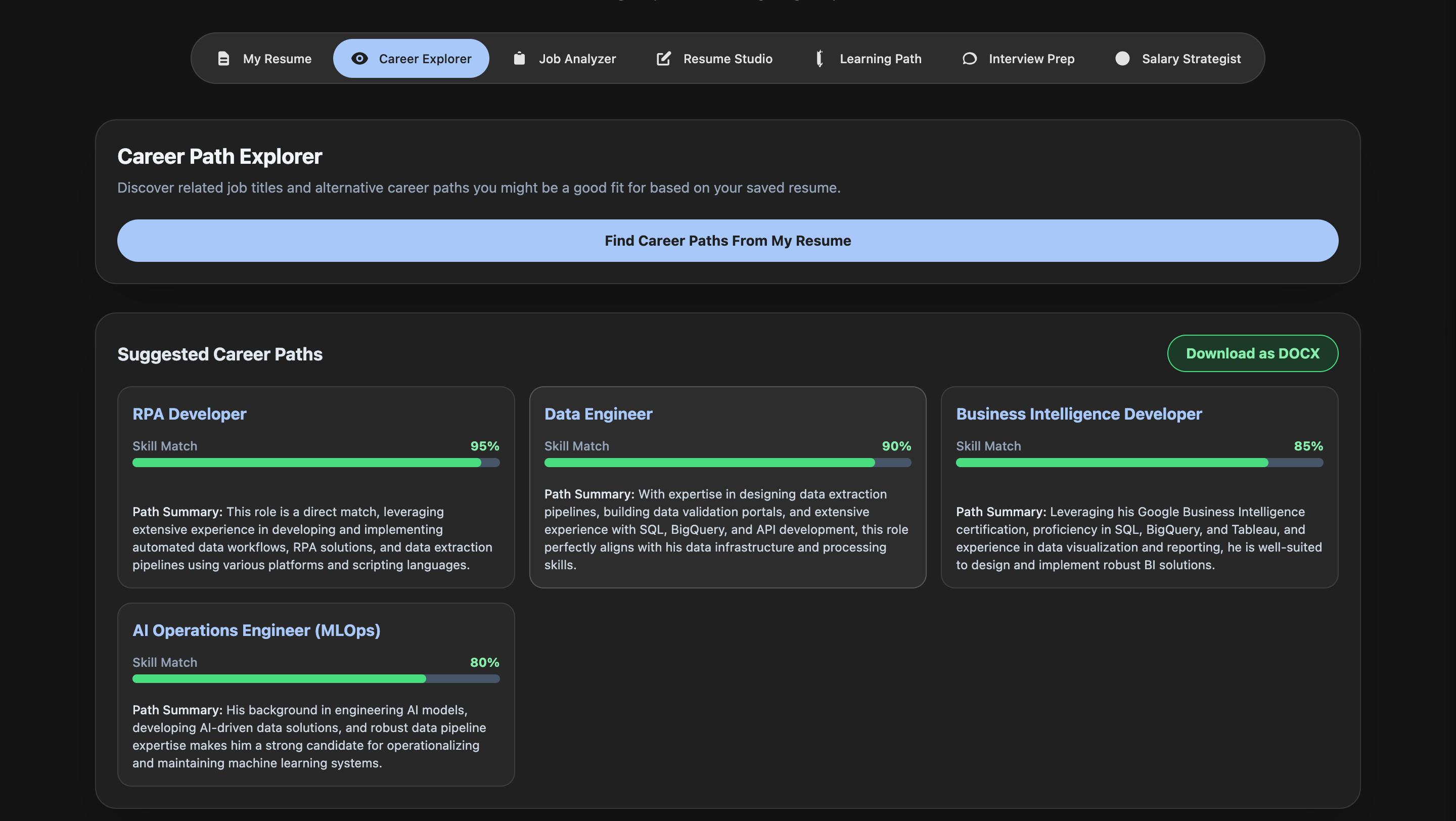Click the circle icon beside Salary Strategist
This screenshot has height=821, width=1456.
pos(1122,59)
